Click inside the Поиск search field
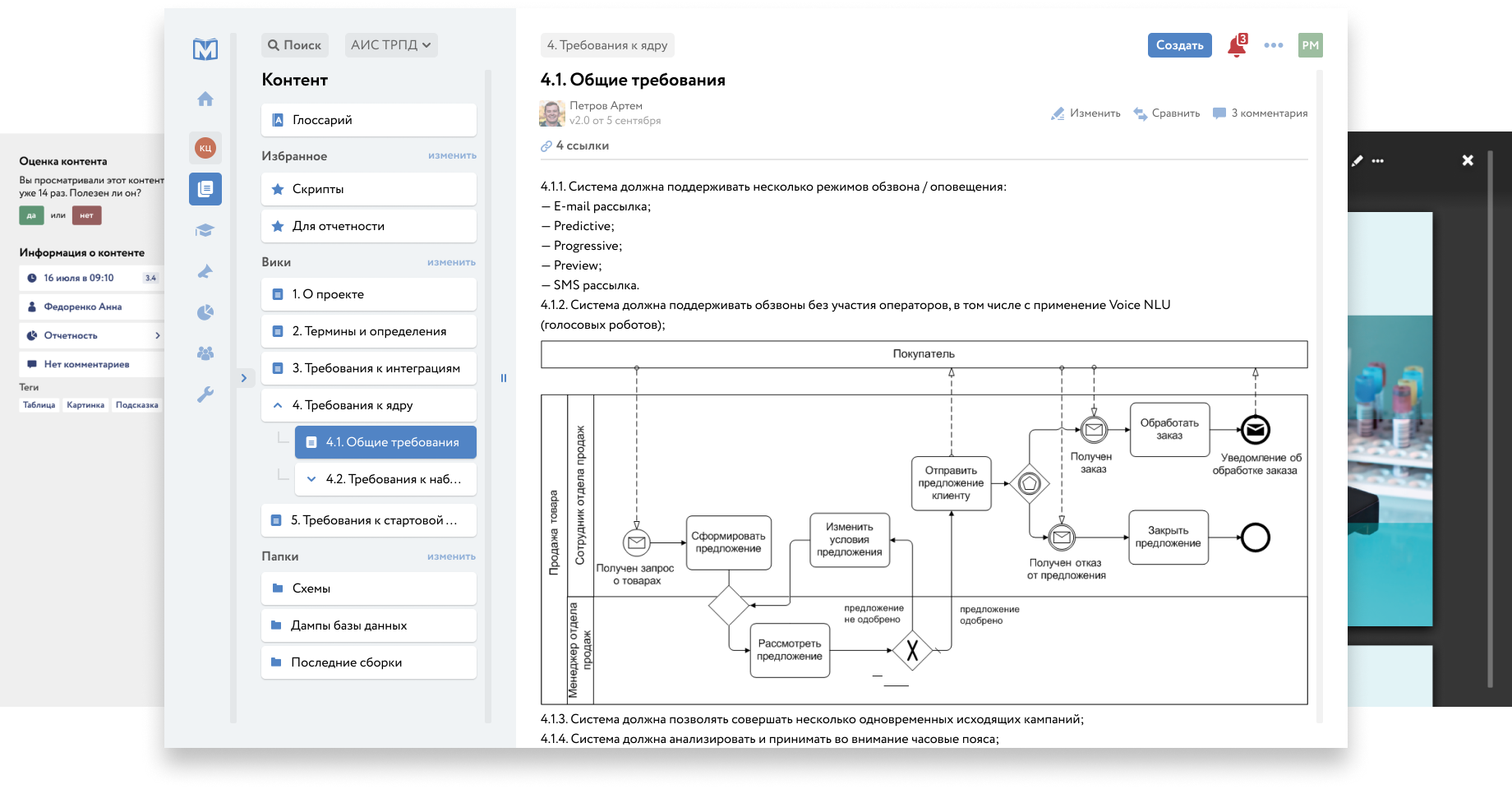Viewport: 1512px width, 789px height. (x=294, y=45)
